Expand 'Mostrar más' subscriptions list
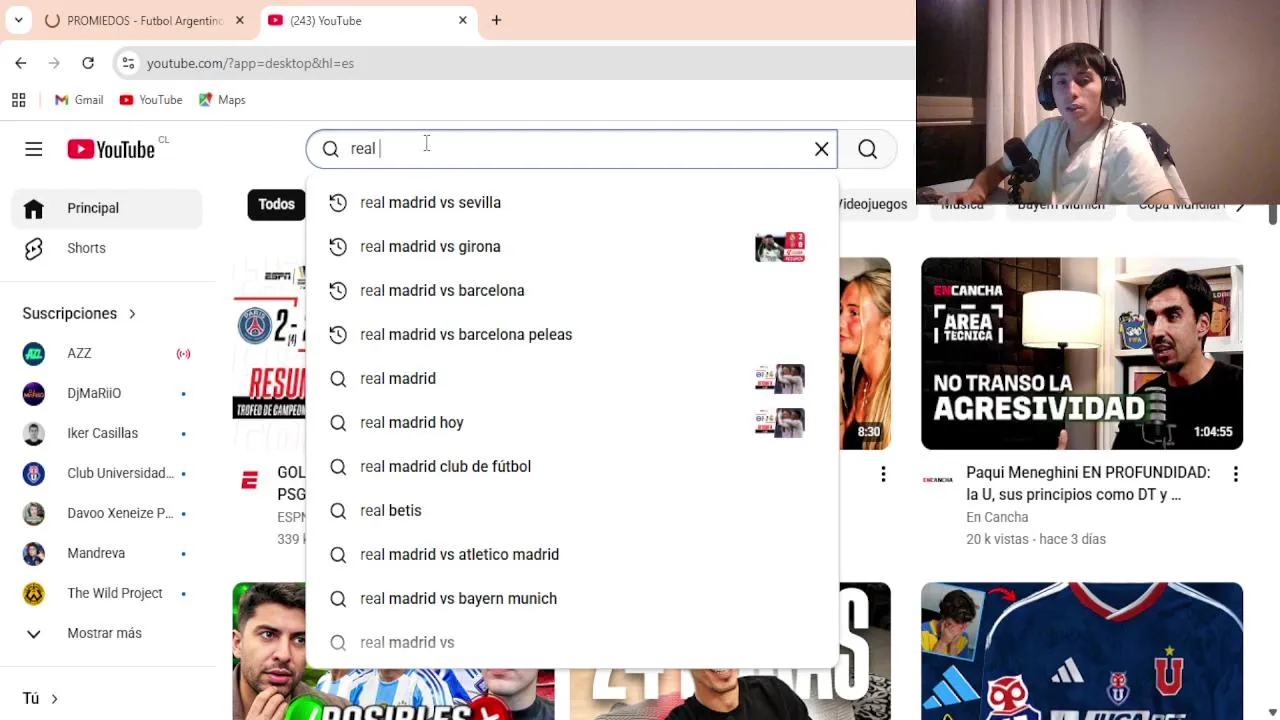 tap(107, 633)
